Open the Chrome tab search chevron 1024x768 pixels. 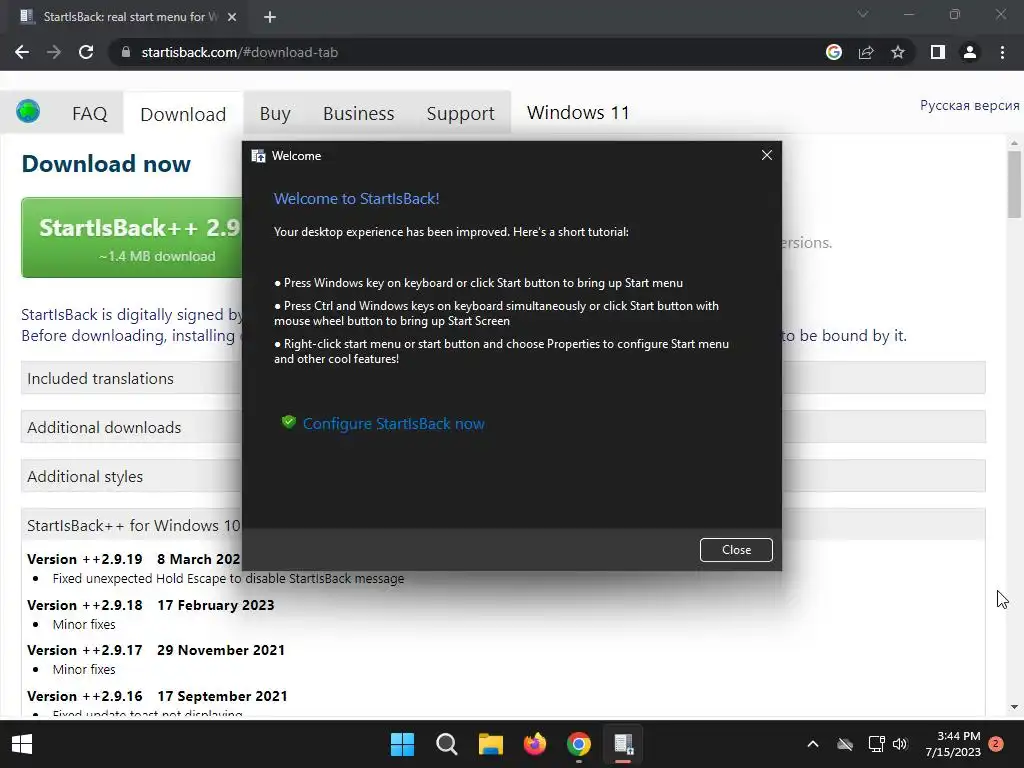863,14
